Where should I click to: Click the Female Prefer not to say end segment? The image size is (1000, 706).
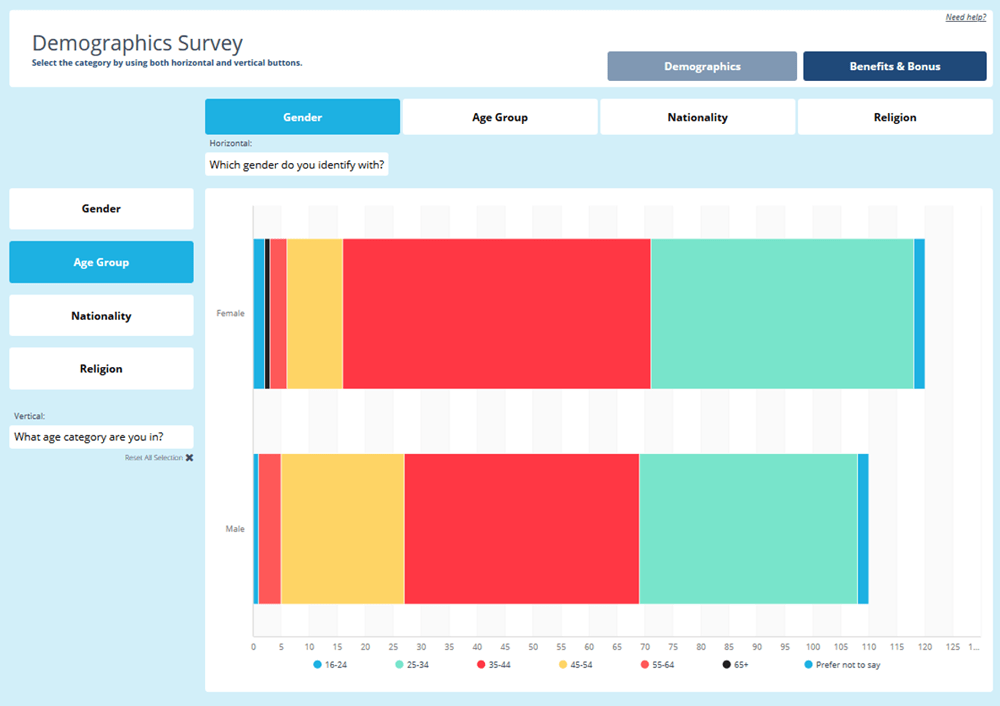tap(920, 314)
